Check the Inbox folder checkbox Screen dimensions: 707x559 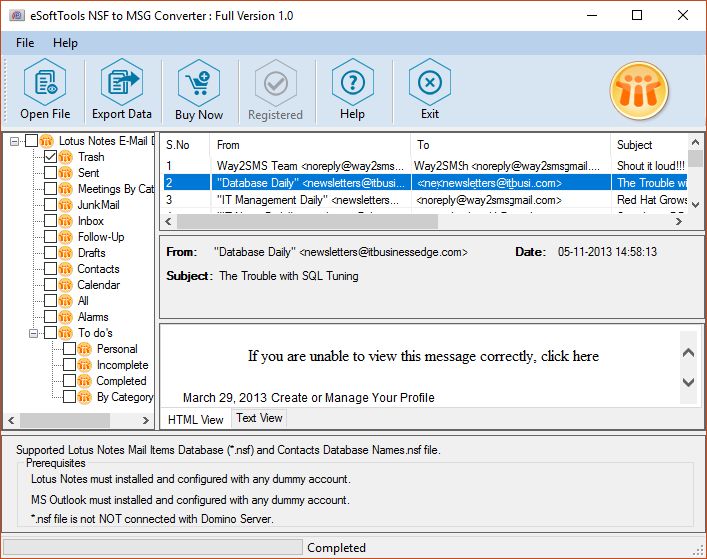click(x=50, y=221)
